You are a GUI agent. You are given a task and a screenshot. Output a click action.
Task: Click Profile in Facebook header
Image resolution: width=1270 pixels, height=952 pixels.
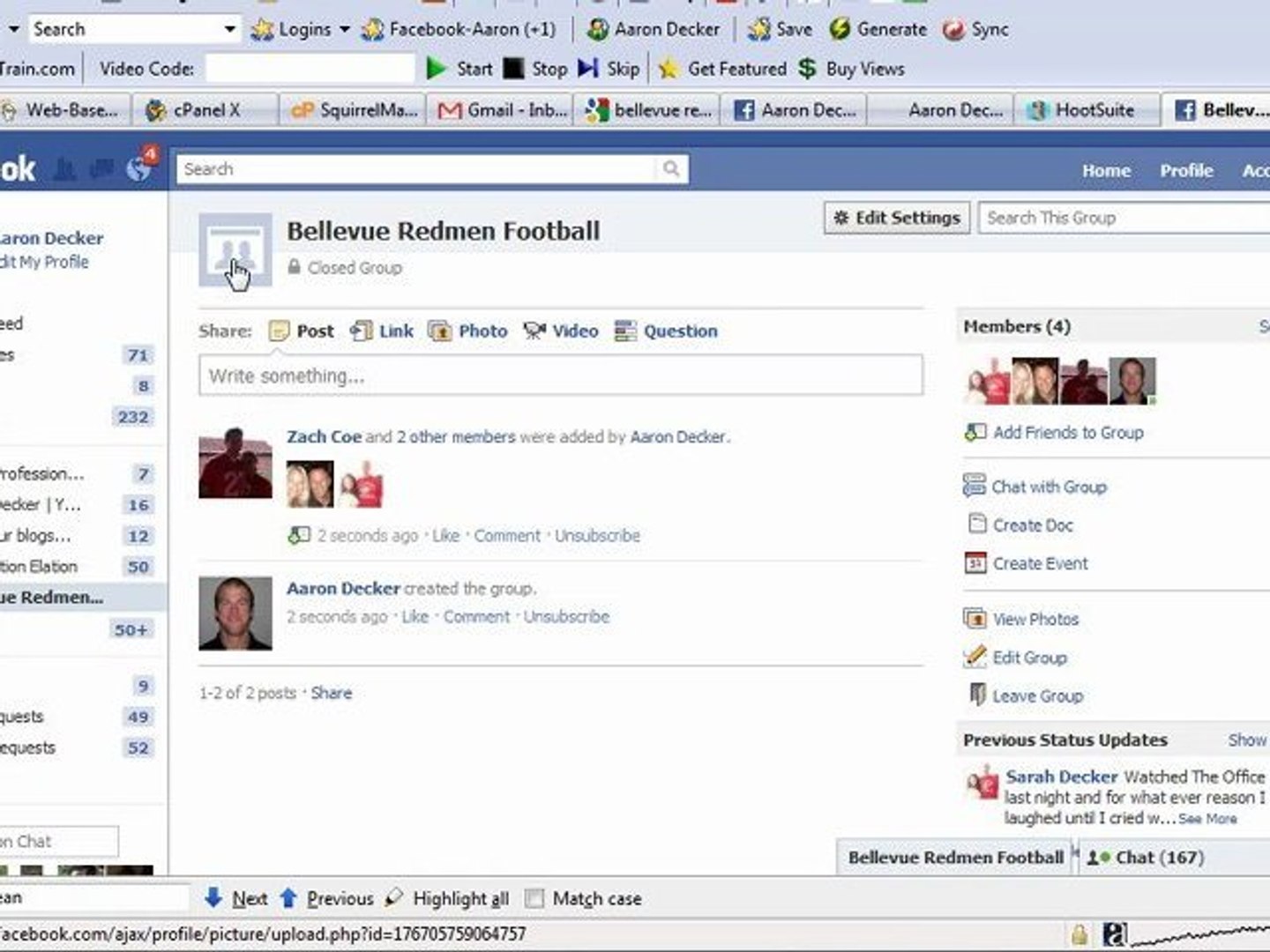pos(1186,170)
